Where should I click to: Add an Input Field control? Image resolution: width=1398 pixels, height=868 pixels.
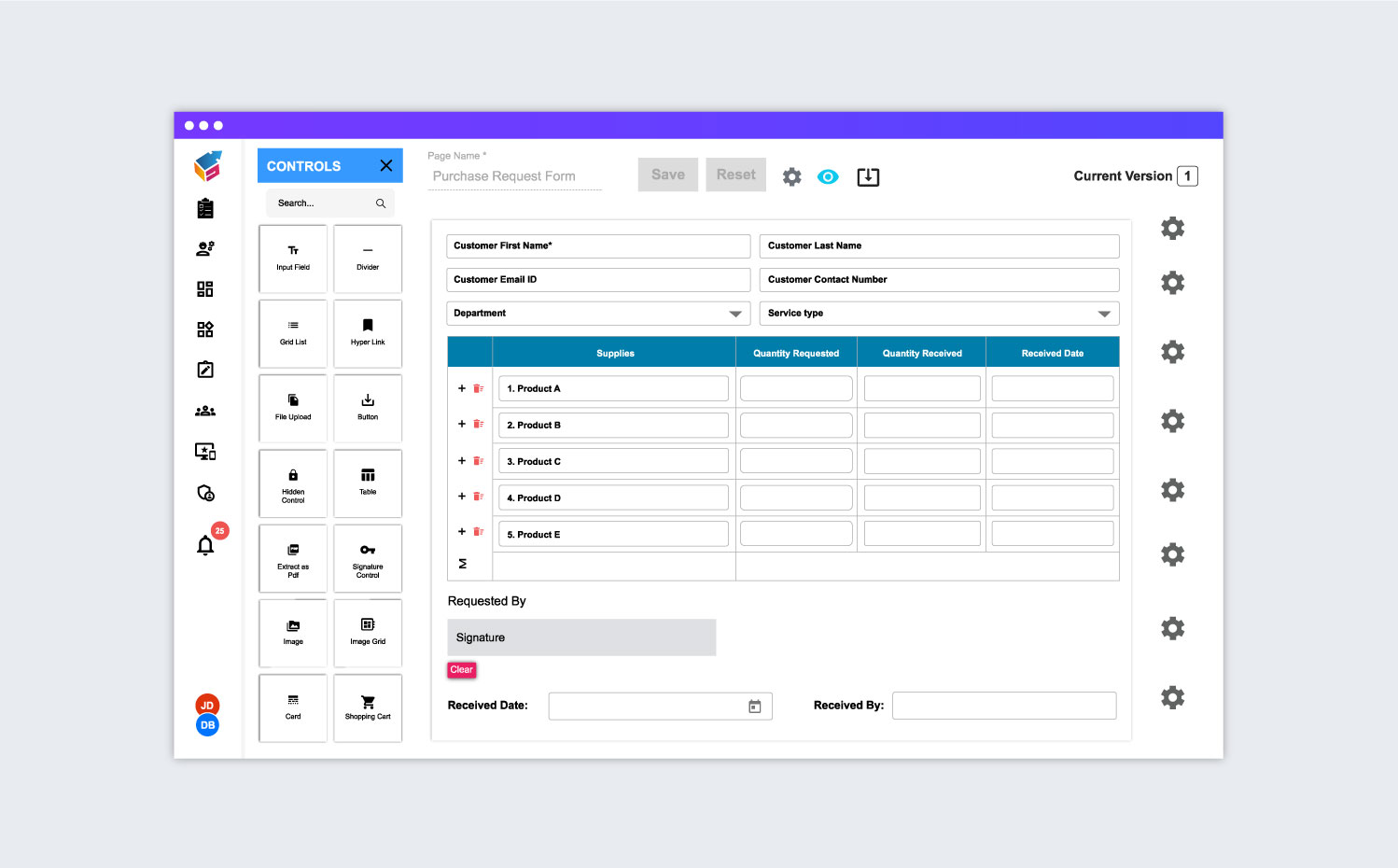point(292,259)
